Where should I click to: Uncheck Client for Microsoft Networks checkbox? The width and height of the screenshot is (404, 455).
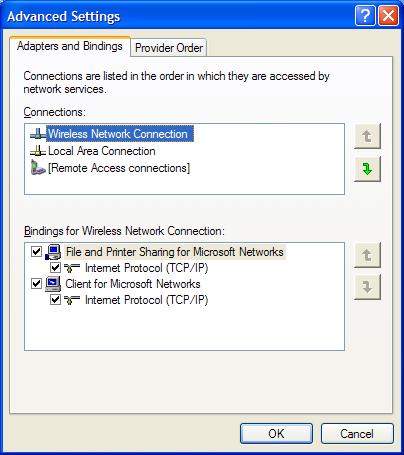point(36,284)
